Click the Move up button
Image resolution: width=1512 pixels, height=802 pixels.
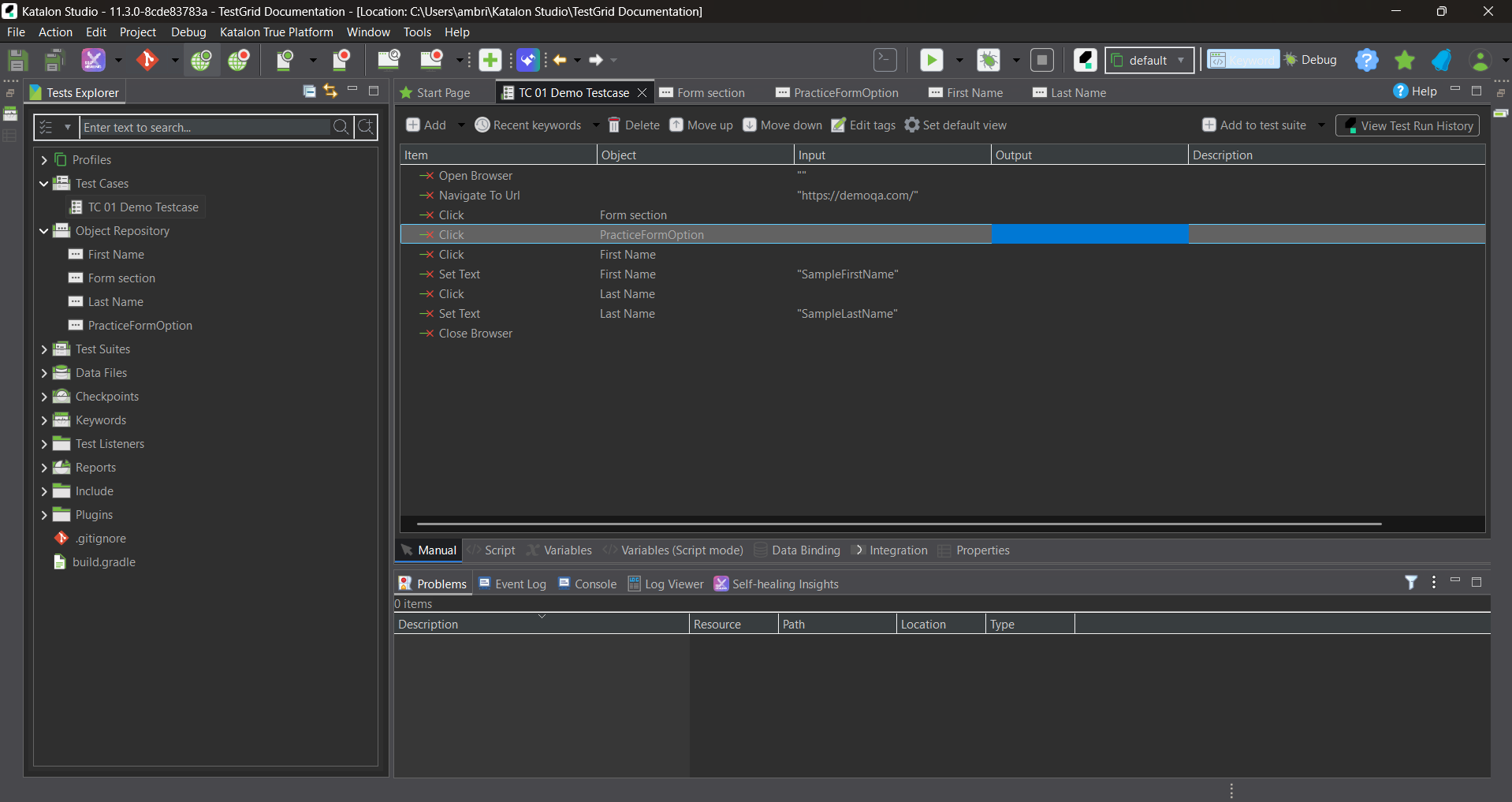click(702, 125)
